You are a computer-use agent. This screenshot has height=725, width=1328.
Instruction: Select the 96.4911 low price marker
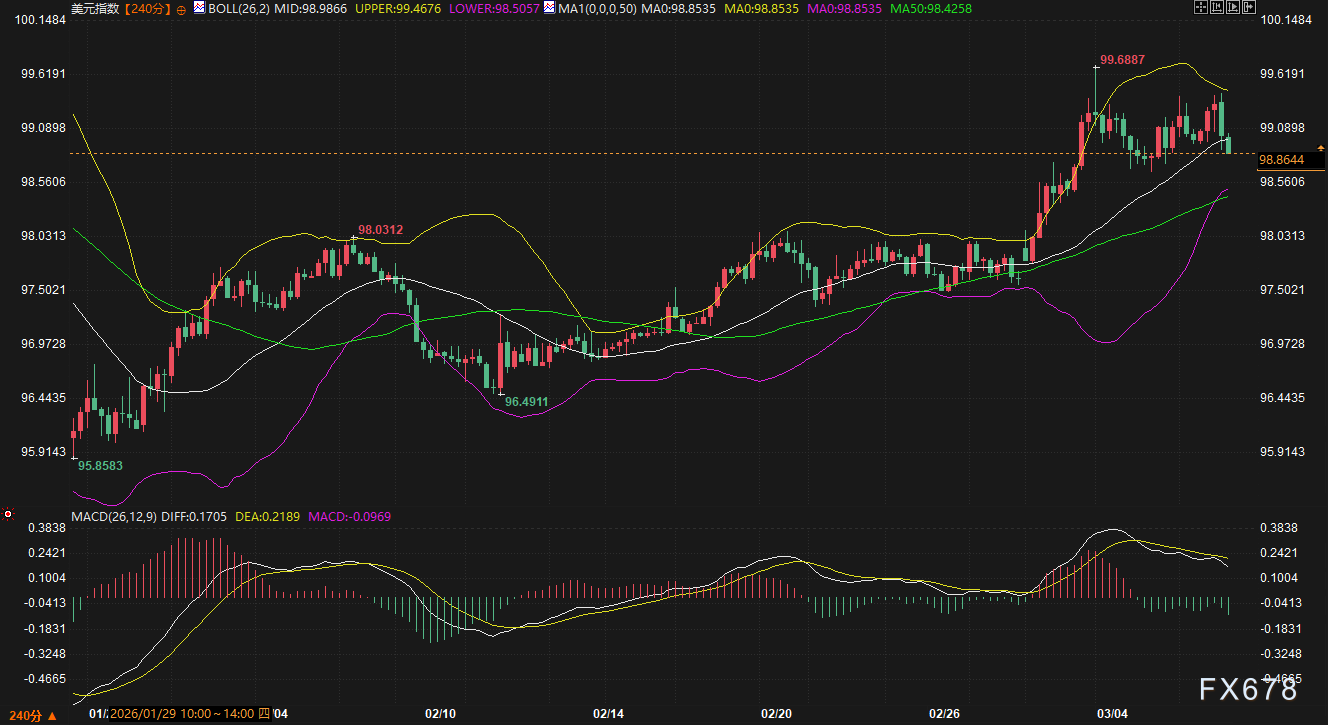coord(526,401)
